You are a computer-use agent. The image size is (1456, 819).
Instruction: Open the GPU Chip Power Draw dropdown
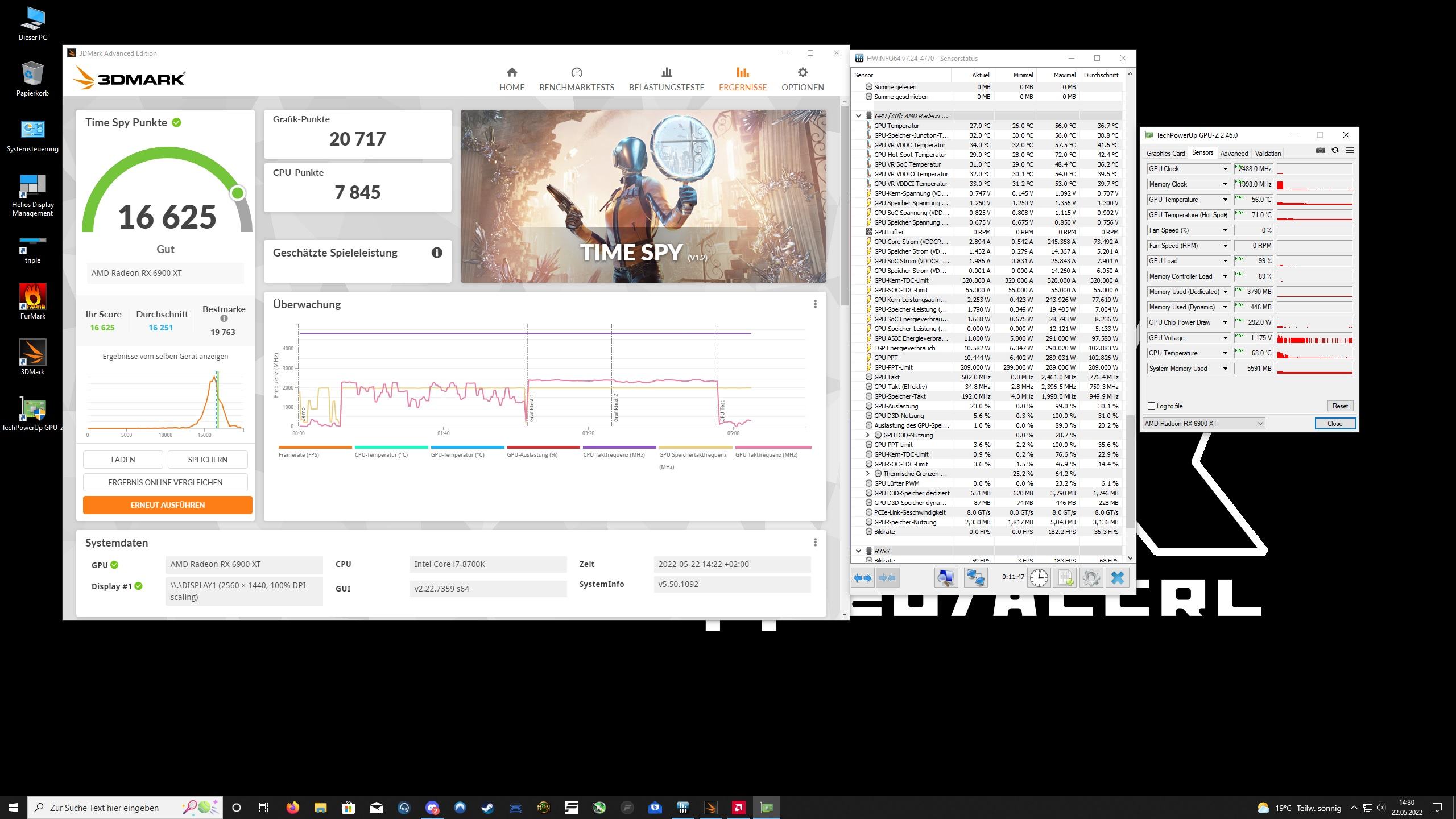click(x=1225, y=322)
